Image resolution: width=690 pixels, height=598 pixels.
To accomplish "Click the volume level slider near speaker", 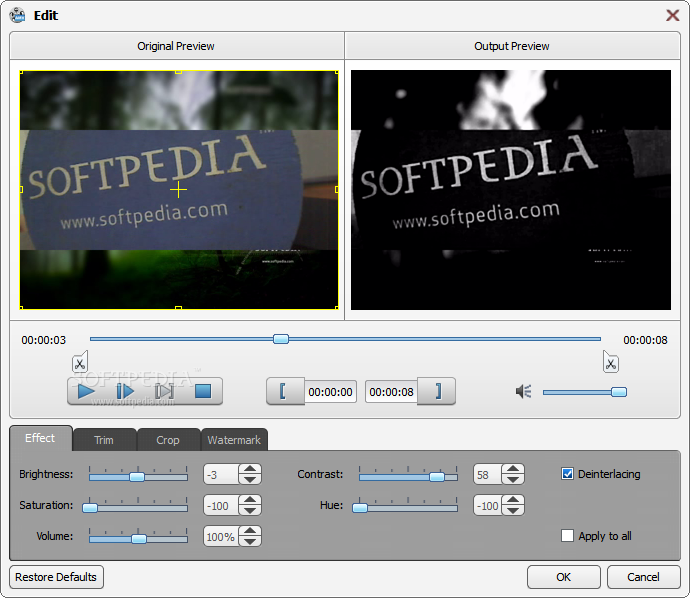I will [x=585, y=392].
